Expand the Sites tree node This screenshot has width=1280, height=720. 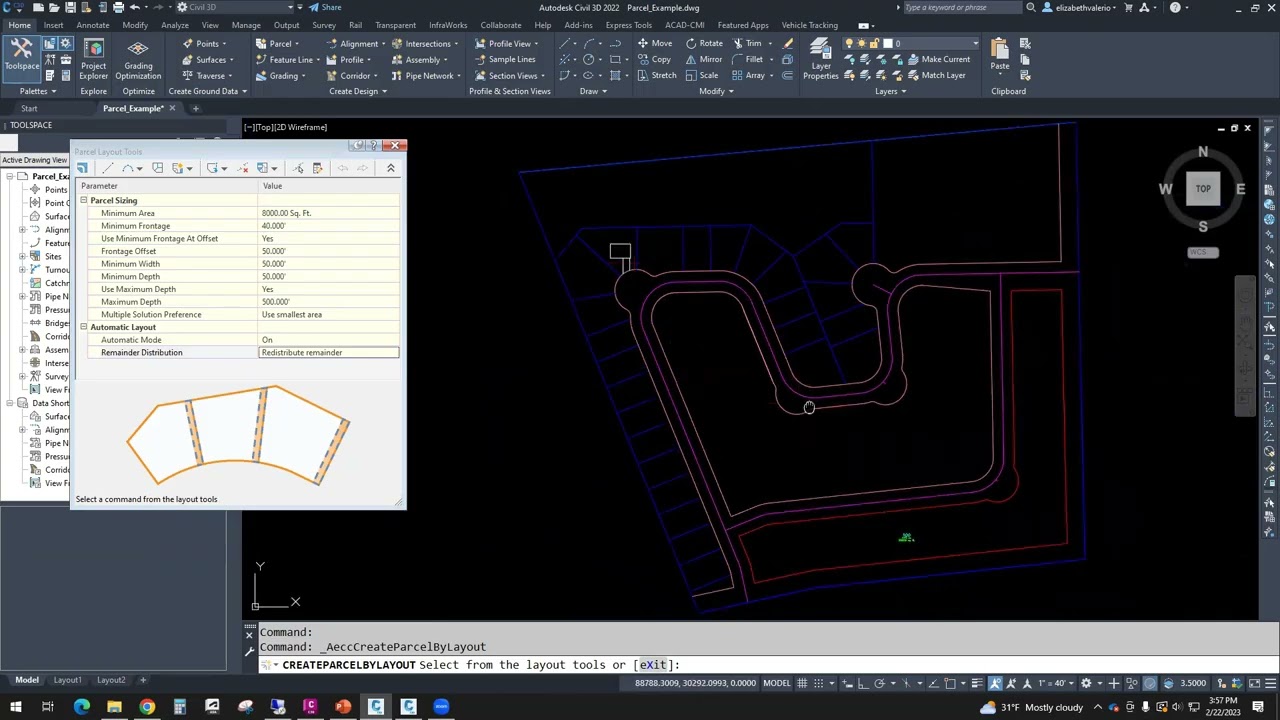[21, 256]
